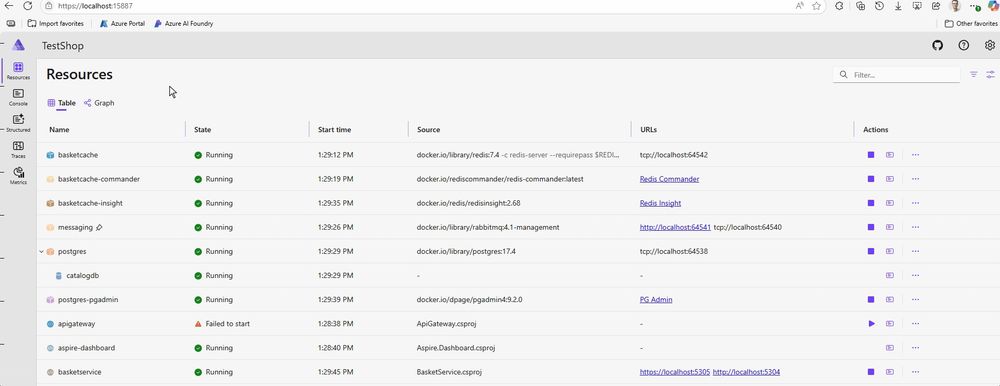Open more actions for basketservice

coord(915,372)
